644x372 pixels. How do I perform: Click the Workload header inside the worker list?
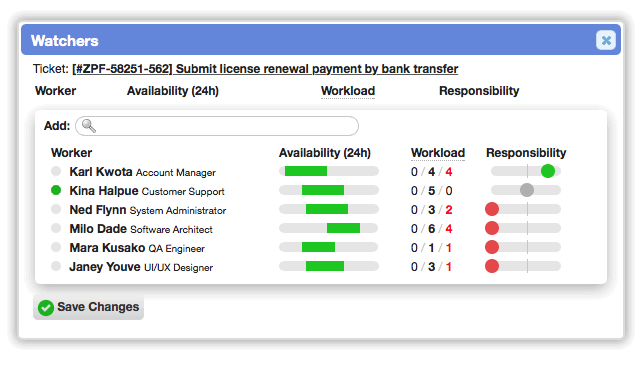pos(438,153)
